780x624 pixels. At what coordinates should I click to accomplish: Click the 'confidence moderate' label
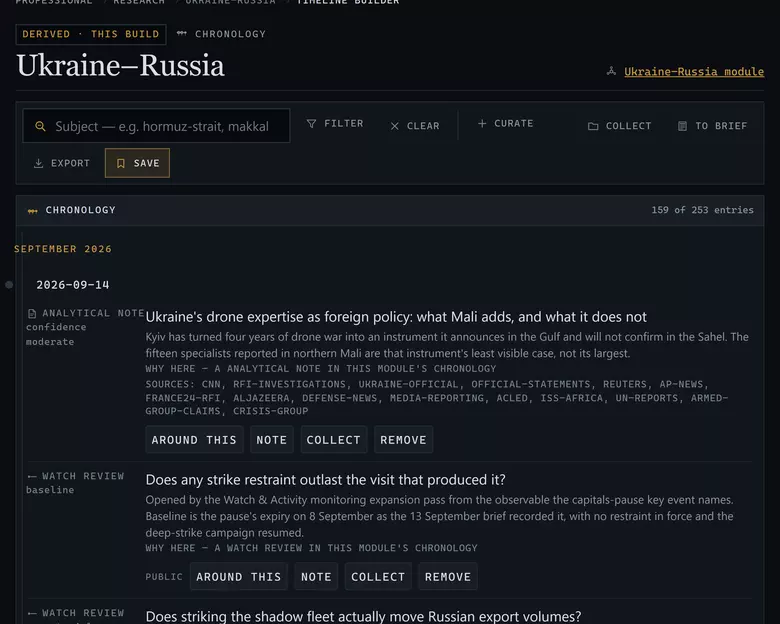point(56,334)
